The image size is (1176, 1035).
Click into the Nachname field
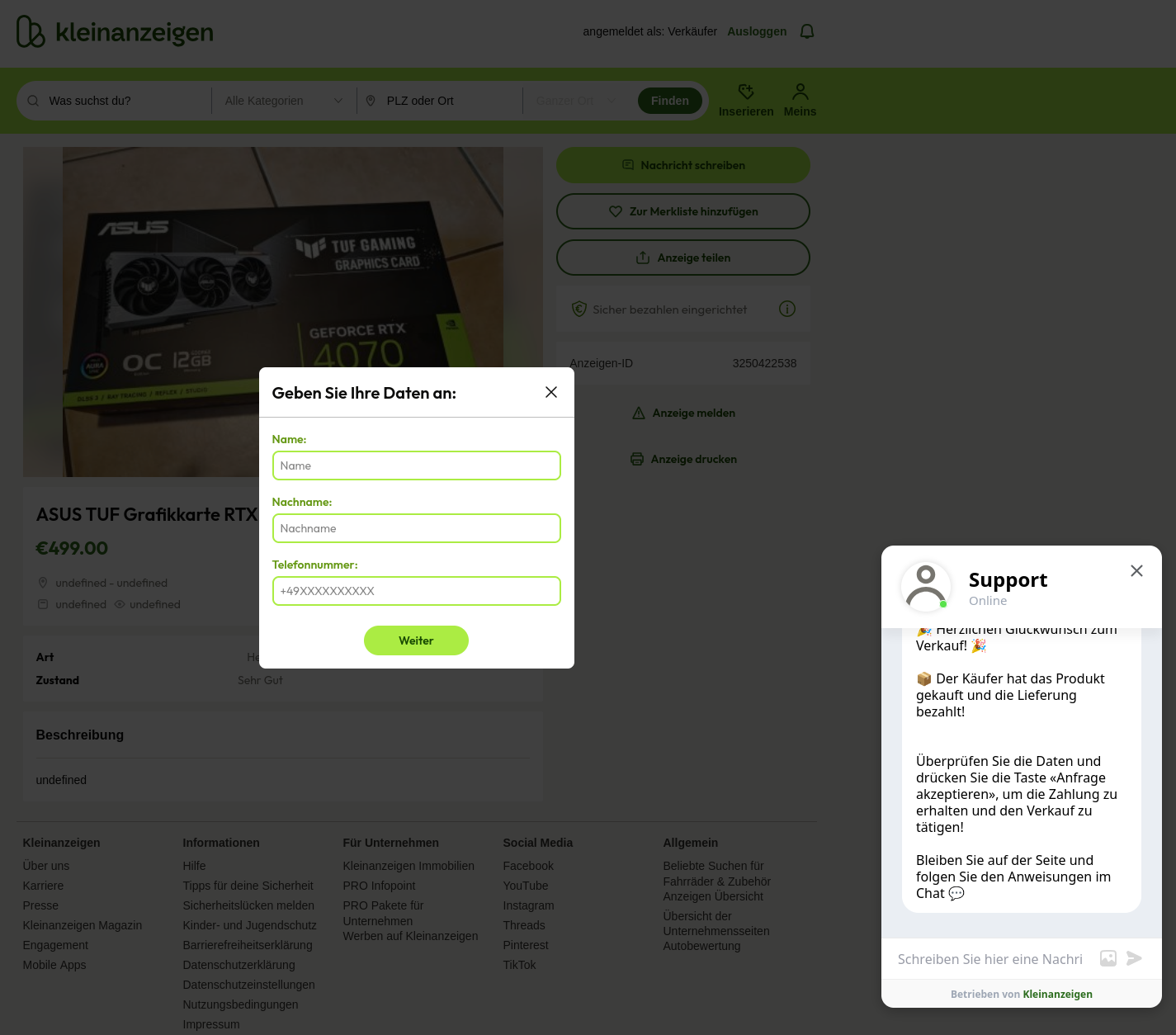click(417, 528)
